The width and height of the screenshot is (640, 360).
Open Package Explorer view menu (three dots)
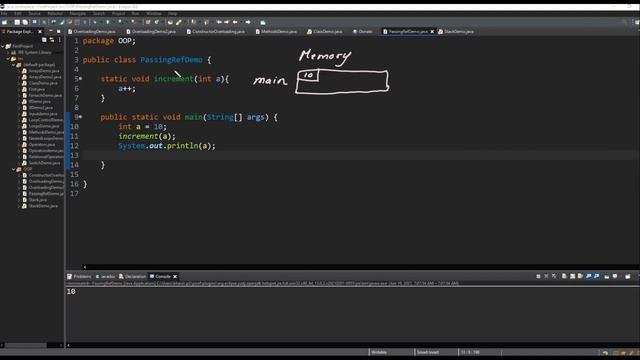60,40
